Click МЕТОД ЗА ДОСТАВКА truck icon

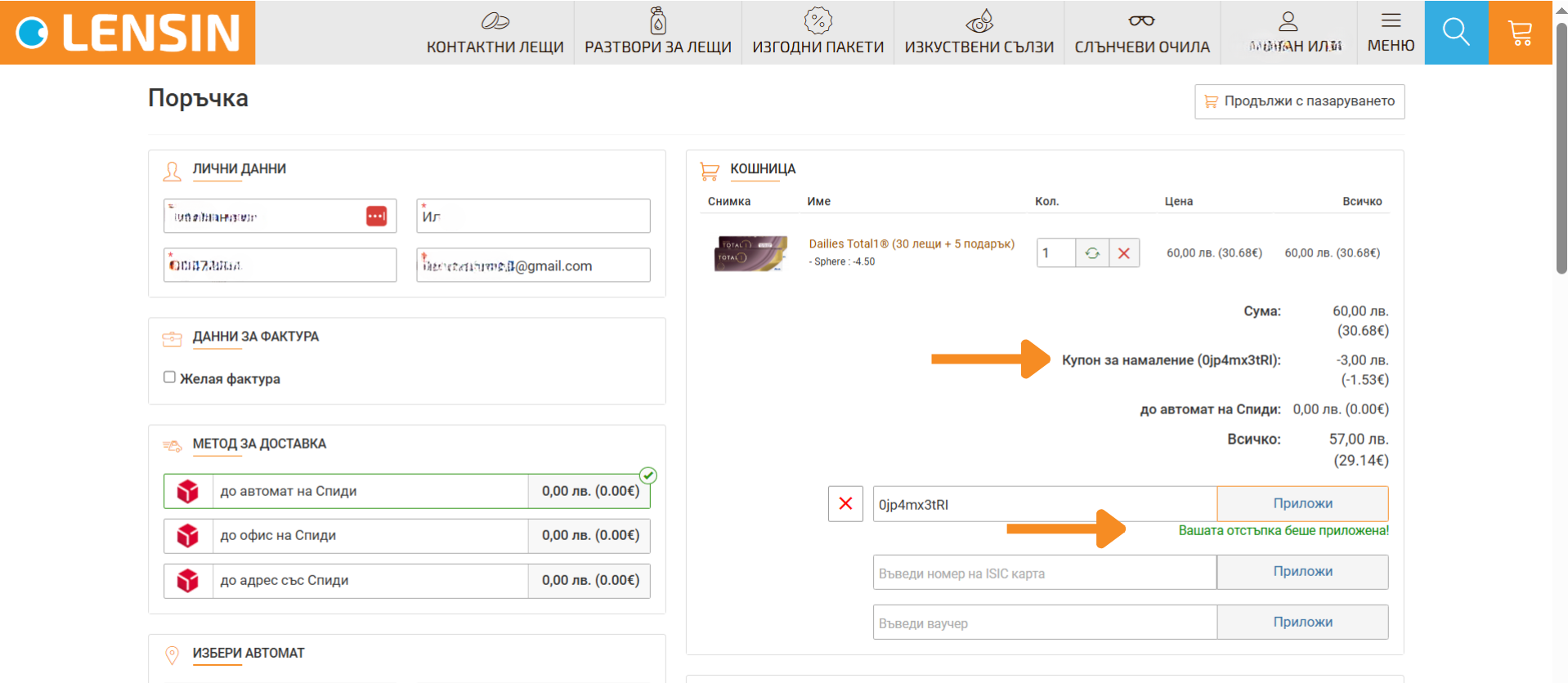coord(172,446)
